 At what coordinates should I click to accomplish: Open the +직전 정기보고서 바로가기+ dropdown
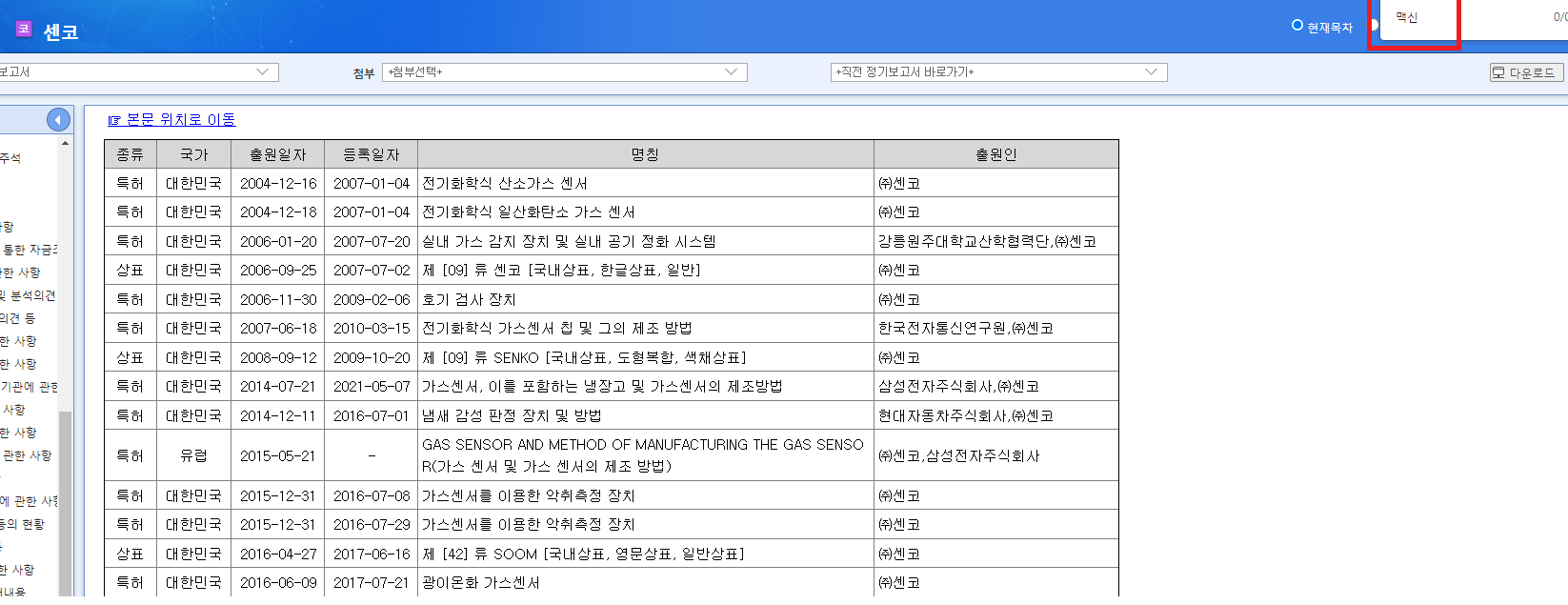[998, 72]
